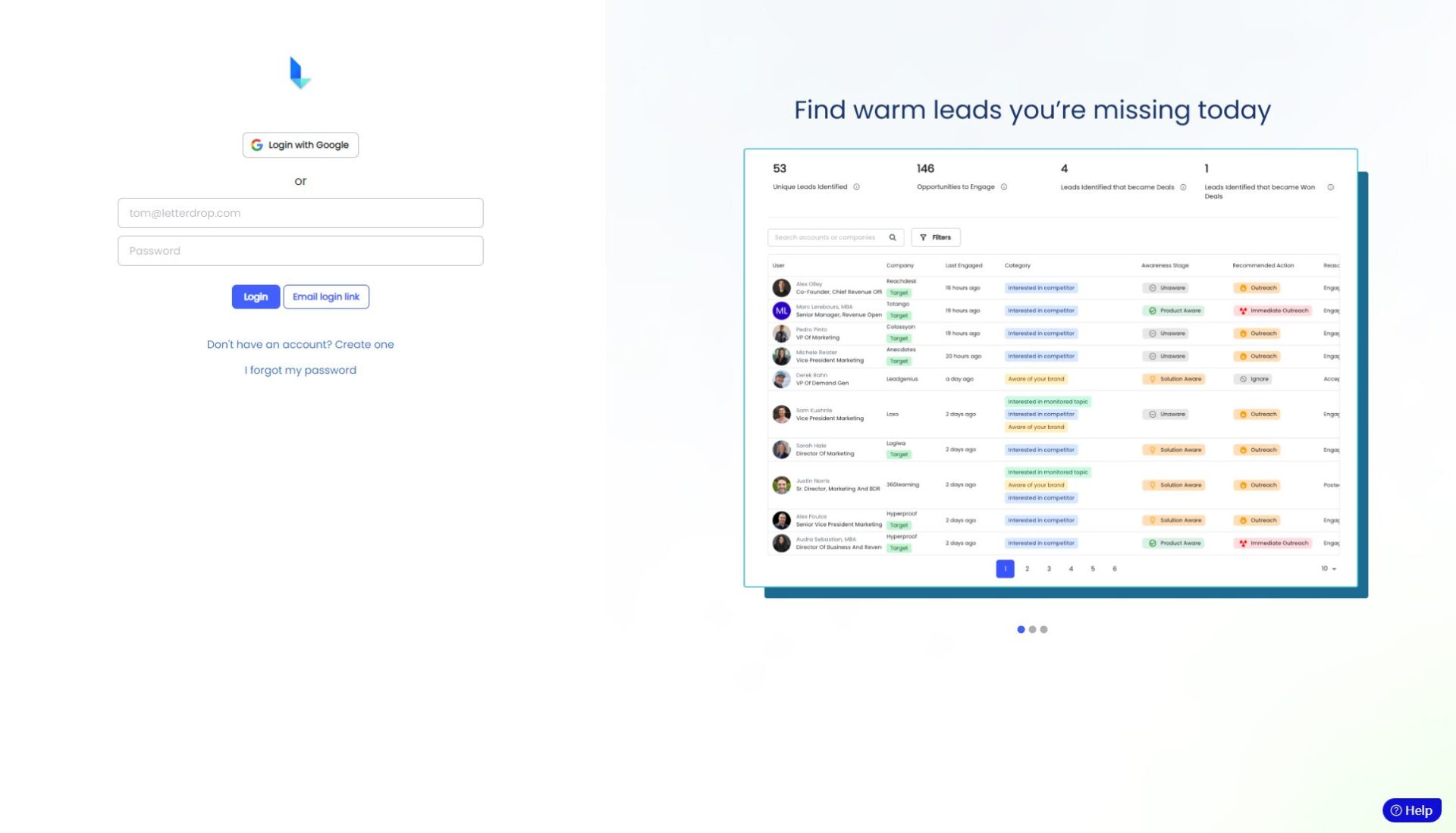Select the first carousel dot

1021,629
